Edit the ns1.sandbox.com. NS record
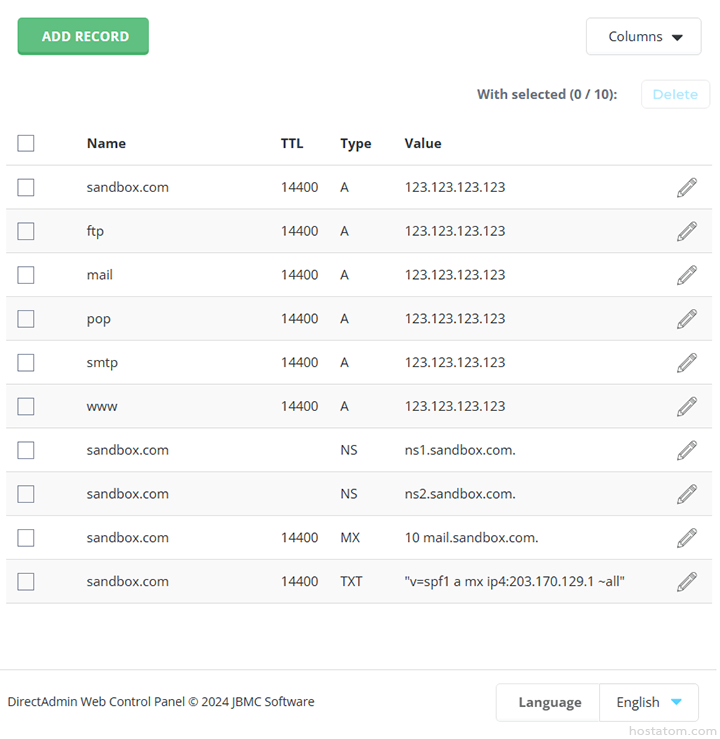The image size is (720, 739). tap(686, 450)
